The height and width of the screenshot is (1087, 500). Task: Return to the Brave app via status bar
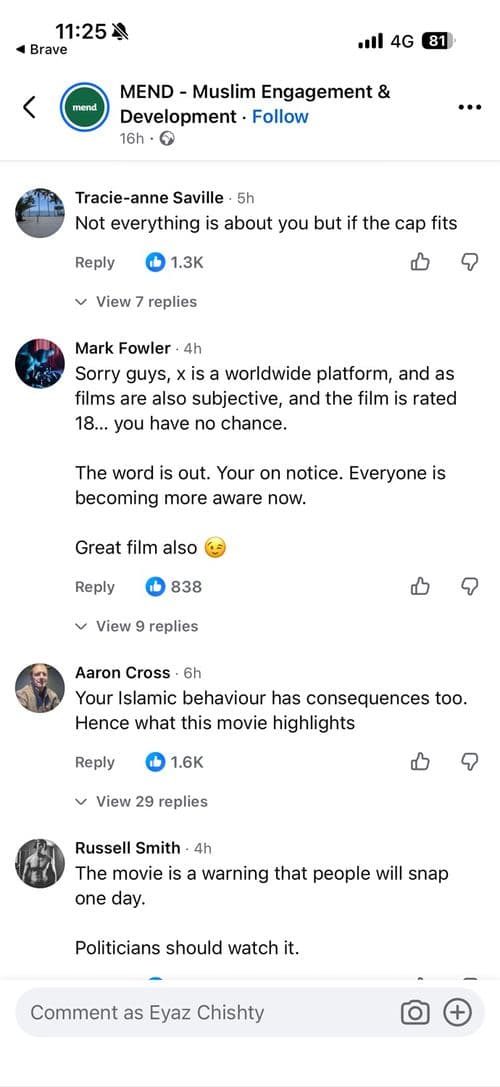click(42, 50)
